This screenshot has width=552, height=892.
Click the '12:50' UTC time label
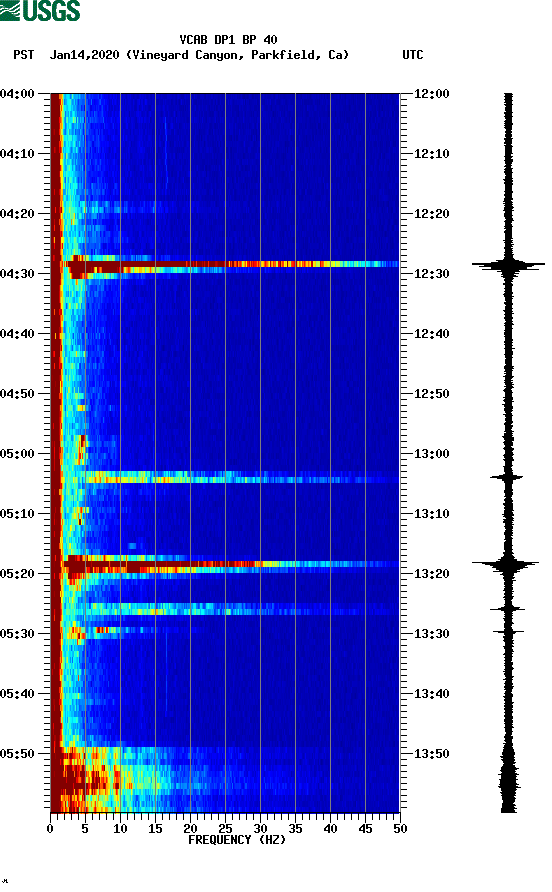[x=431, y=394]
